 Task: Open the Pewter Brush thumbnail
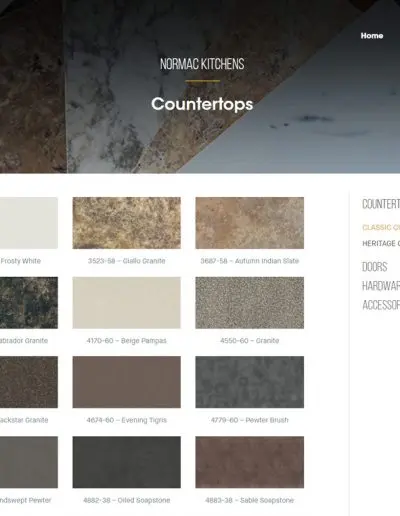pos(250,382)
